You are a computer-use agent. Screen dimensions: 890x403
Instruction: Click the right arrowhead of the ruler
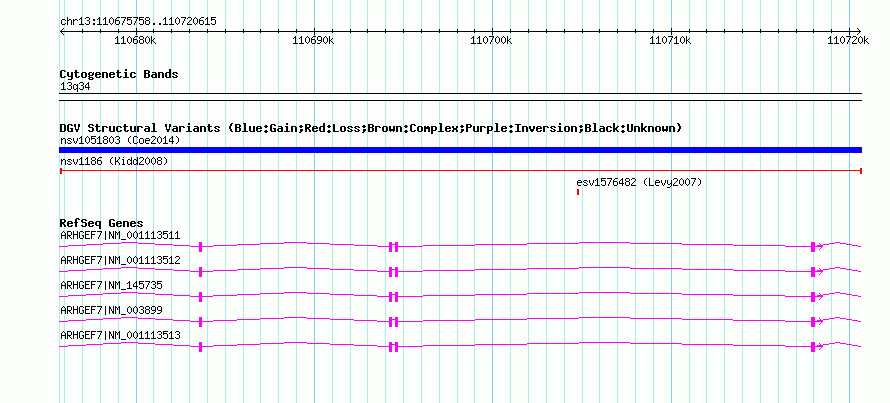click(x=859, y=31)
